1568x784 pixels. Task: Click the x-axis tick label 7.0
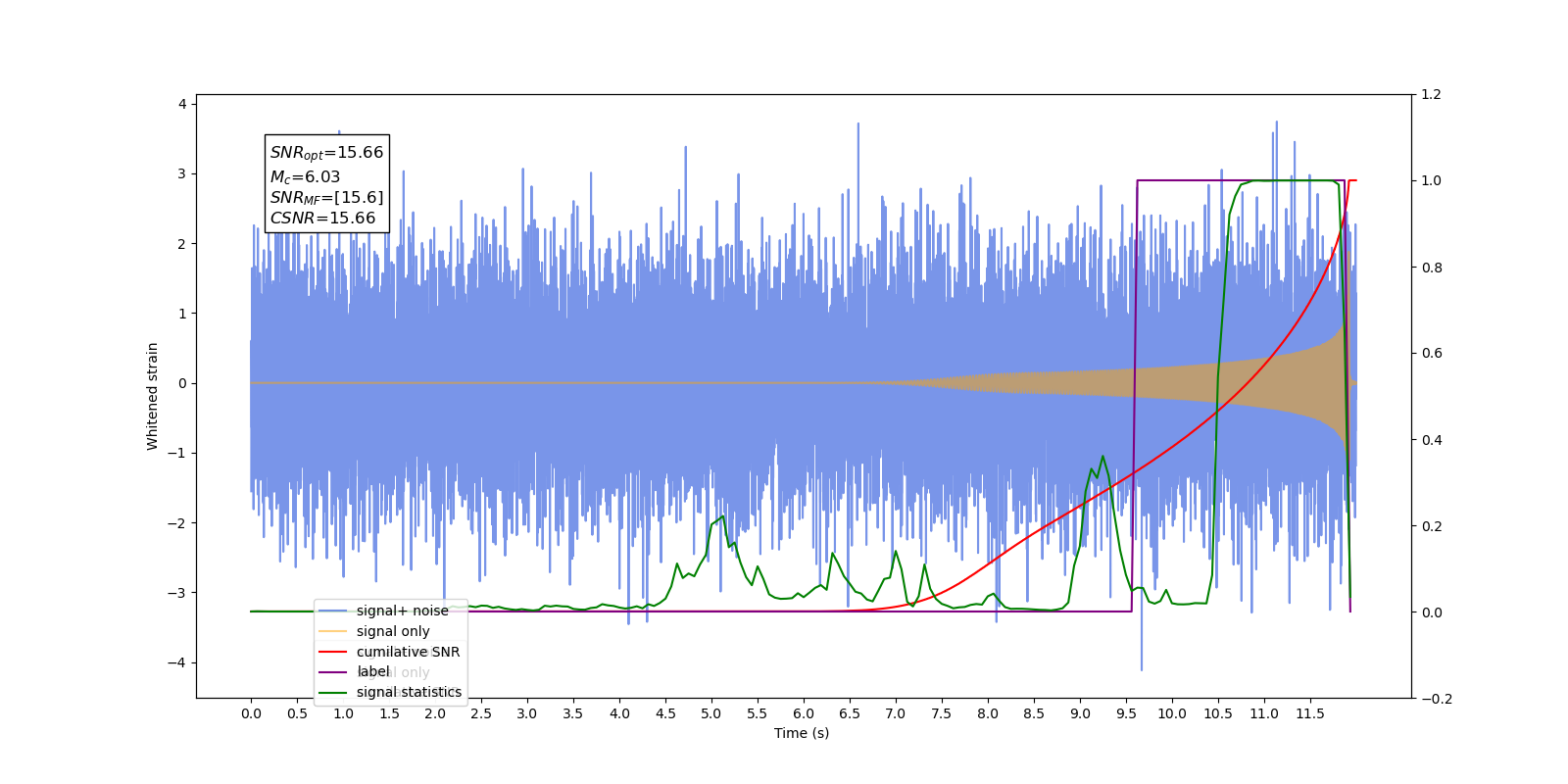point(896,713)
